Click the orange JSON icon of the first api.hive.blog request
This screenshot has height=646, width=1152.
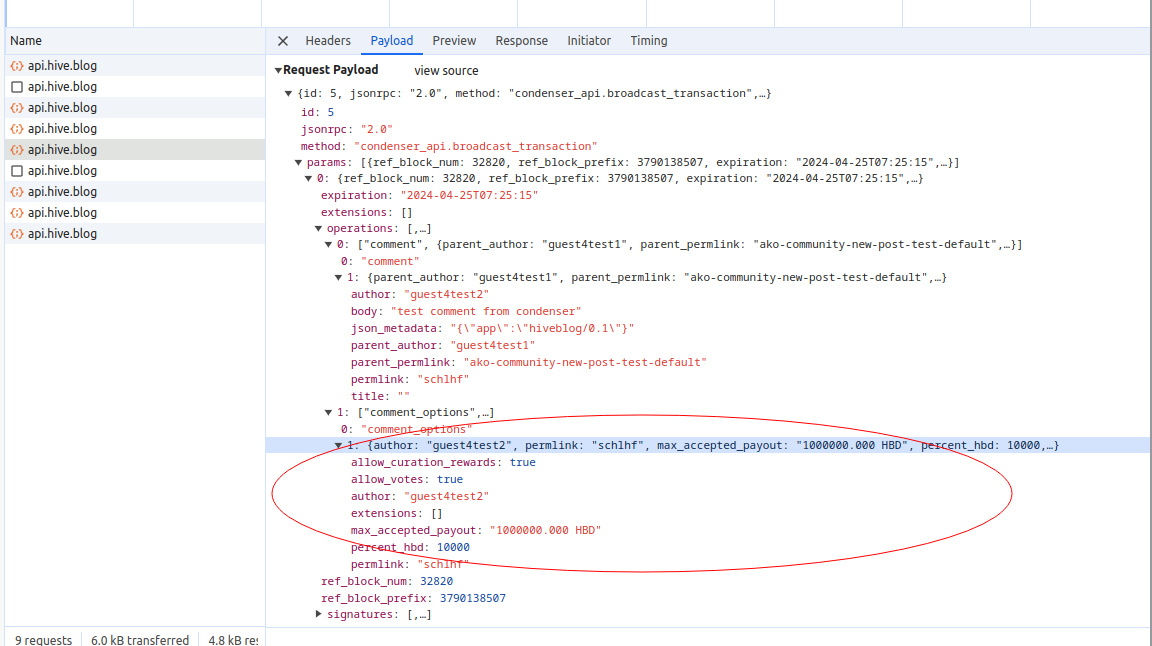pyautogui.click(x=16, y=66)
